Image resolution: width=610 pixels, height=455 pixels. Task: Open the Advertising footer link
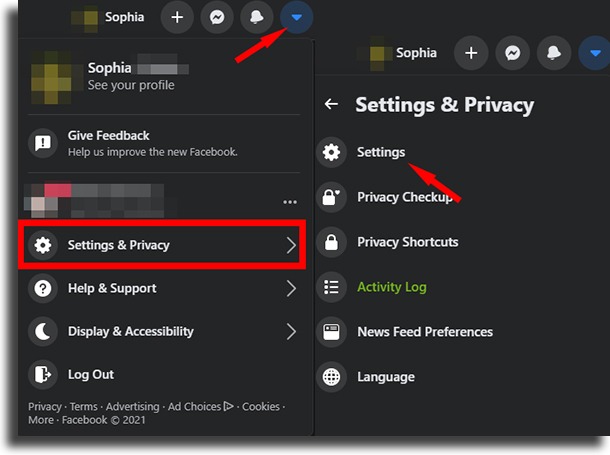(x=133, y=407)
